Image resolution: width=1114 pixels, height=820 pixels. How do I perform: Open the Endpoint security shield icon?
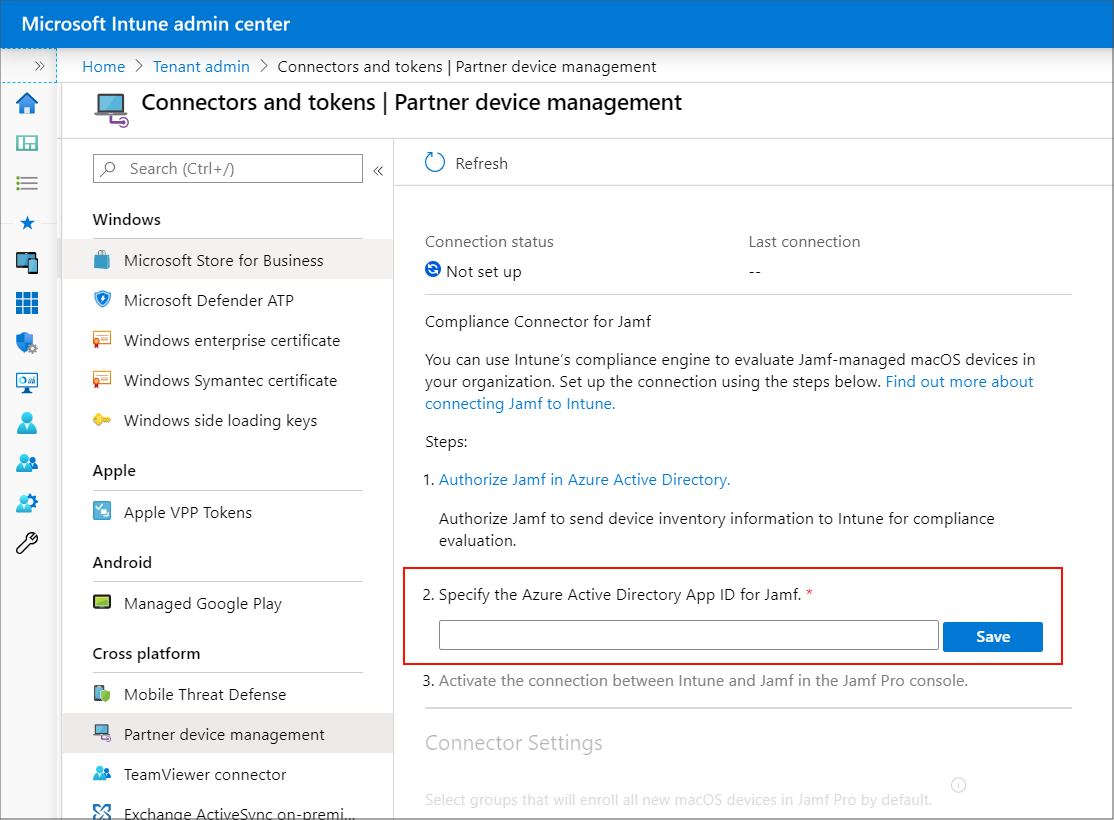(27, 343)
